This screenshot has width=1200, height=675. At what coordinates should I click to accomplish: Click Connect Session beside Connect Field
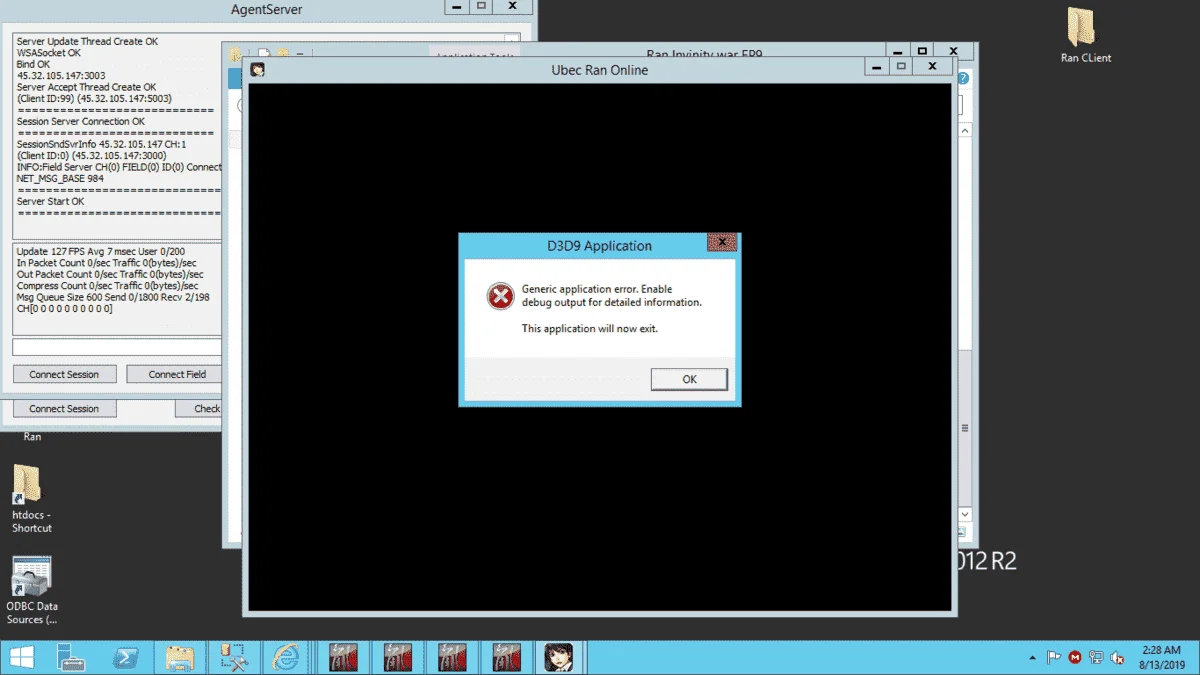64,374
